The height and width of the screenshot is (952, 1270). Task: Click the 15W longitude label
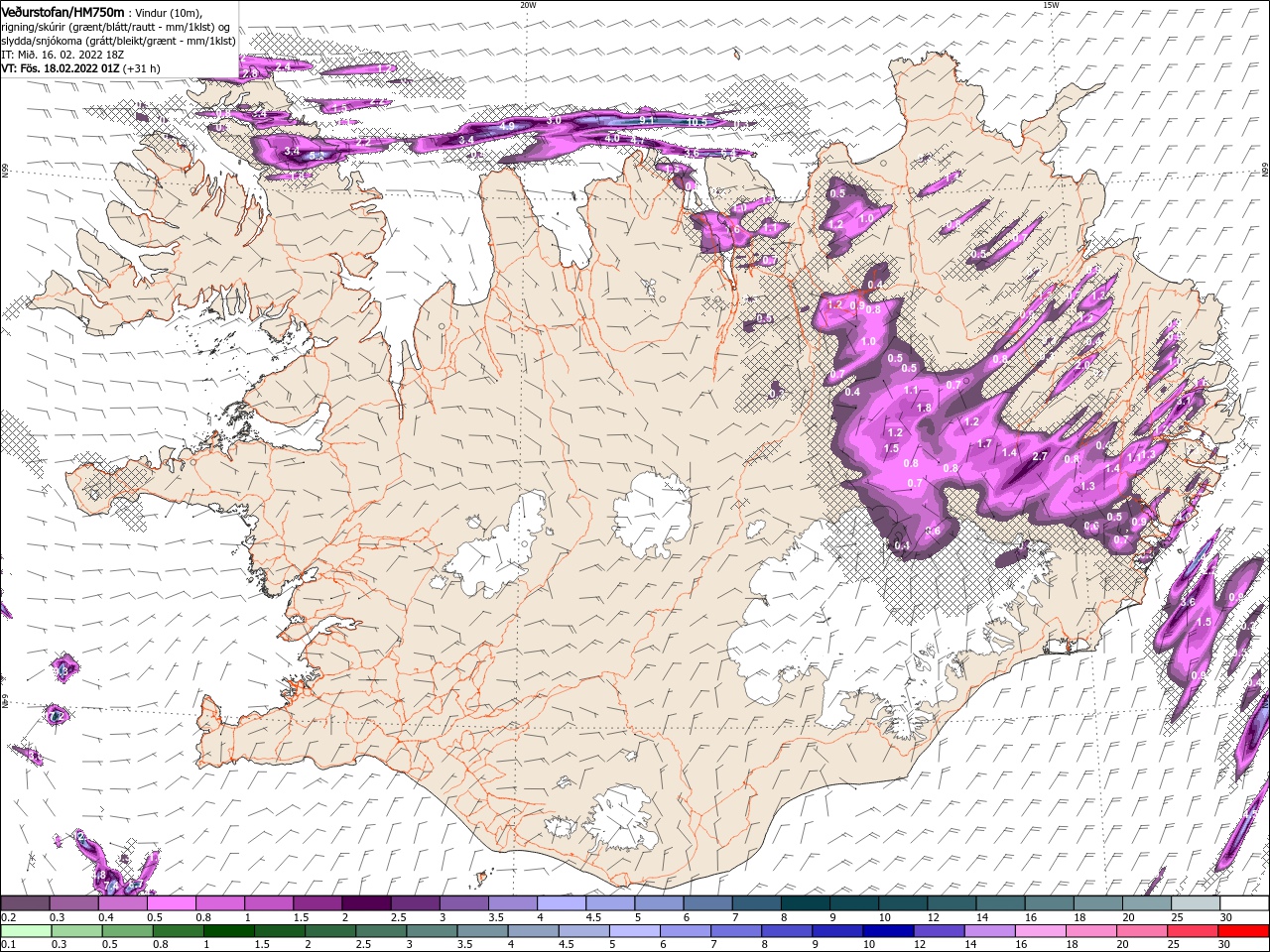click(1051, 5)
